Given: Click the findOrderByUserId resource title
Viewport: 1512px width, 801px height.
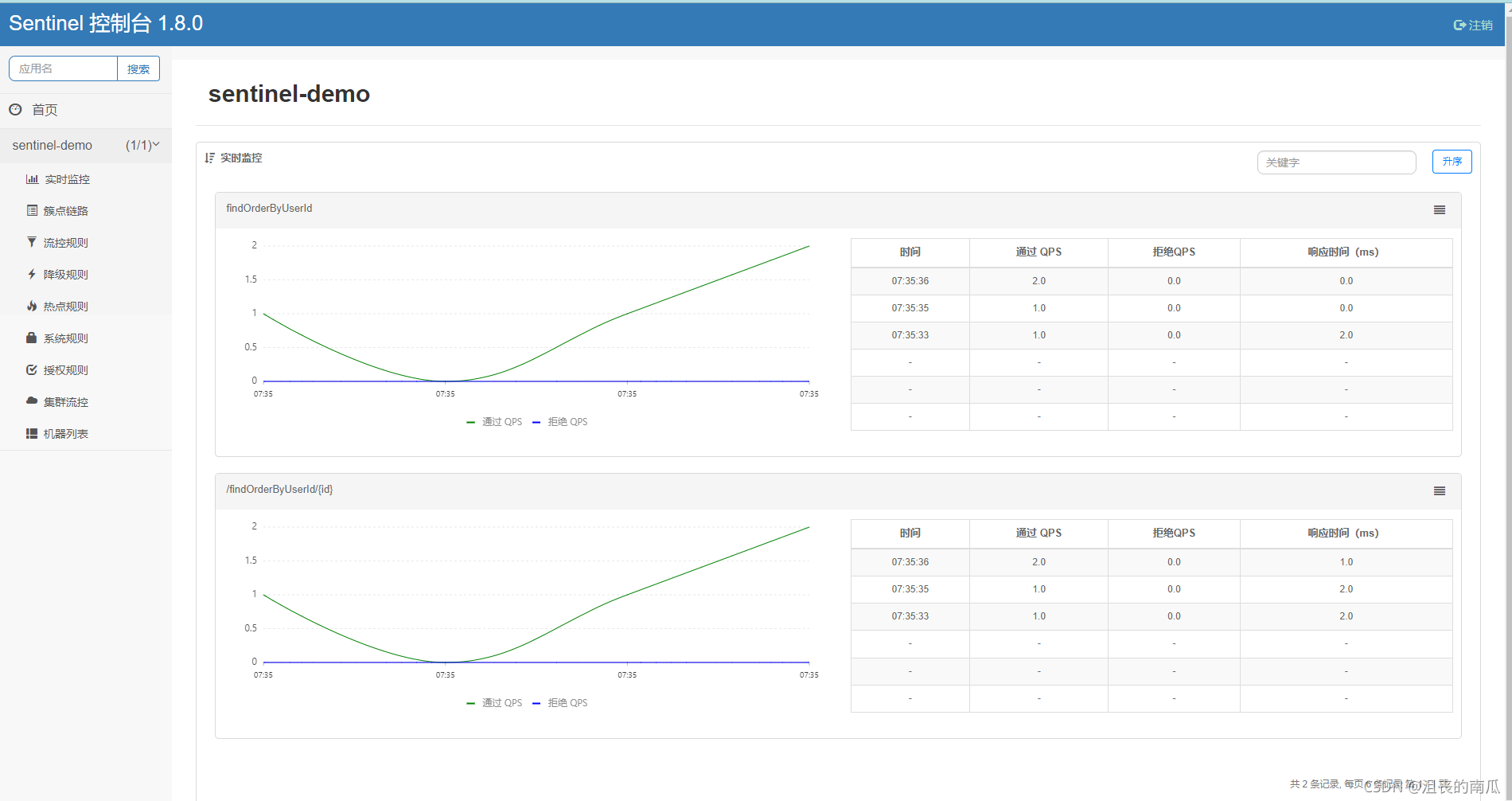Looking at the screenshot, I should tap(269, 209).
